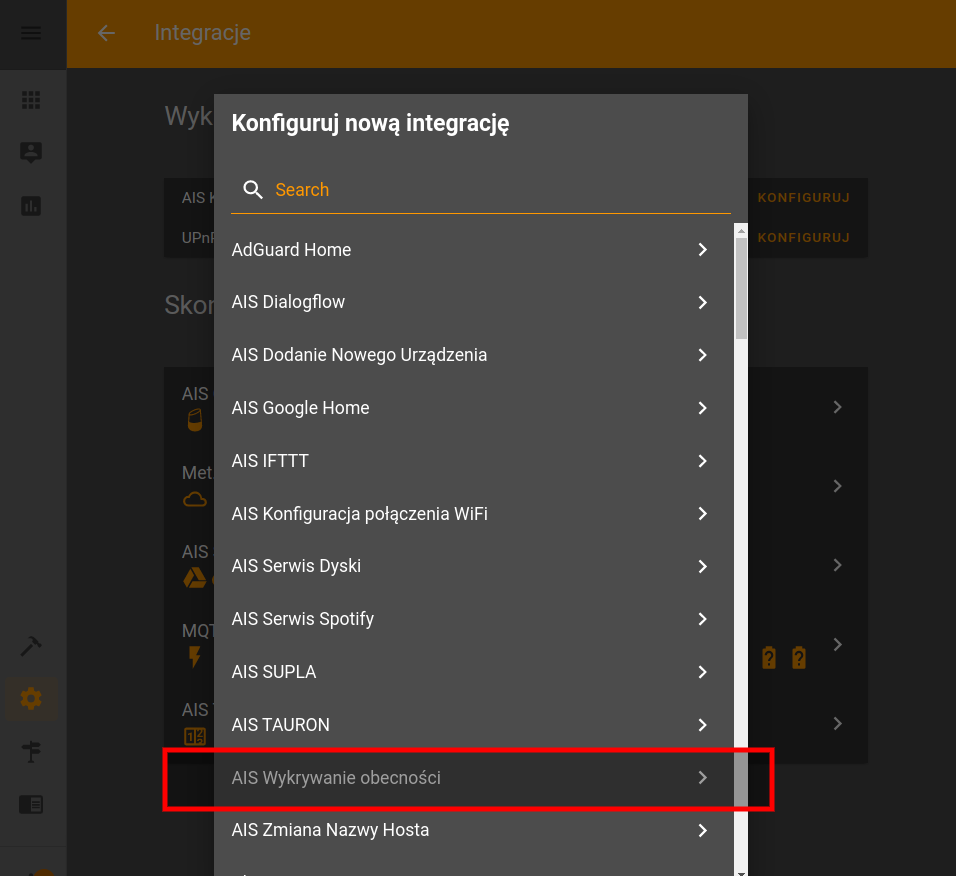Click the speaker device icon under AIS
This screenshot has width=956, height=876.
195,420
